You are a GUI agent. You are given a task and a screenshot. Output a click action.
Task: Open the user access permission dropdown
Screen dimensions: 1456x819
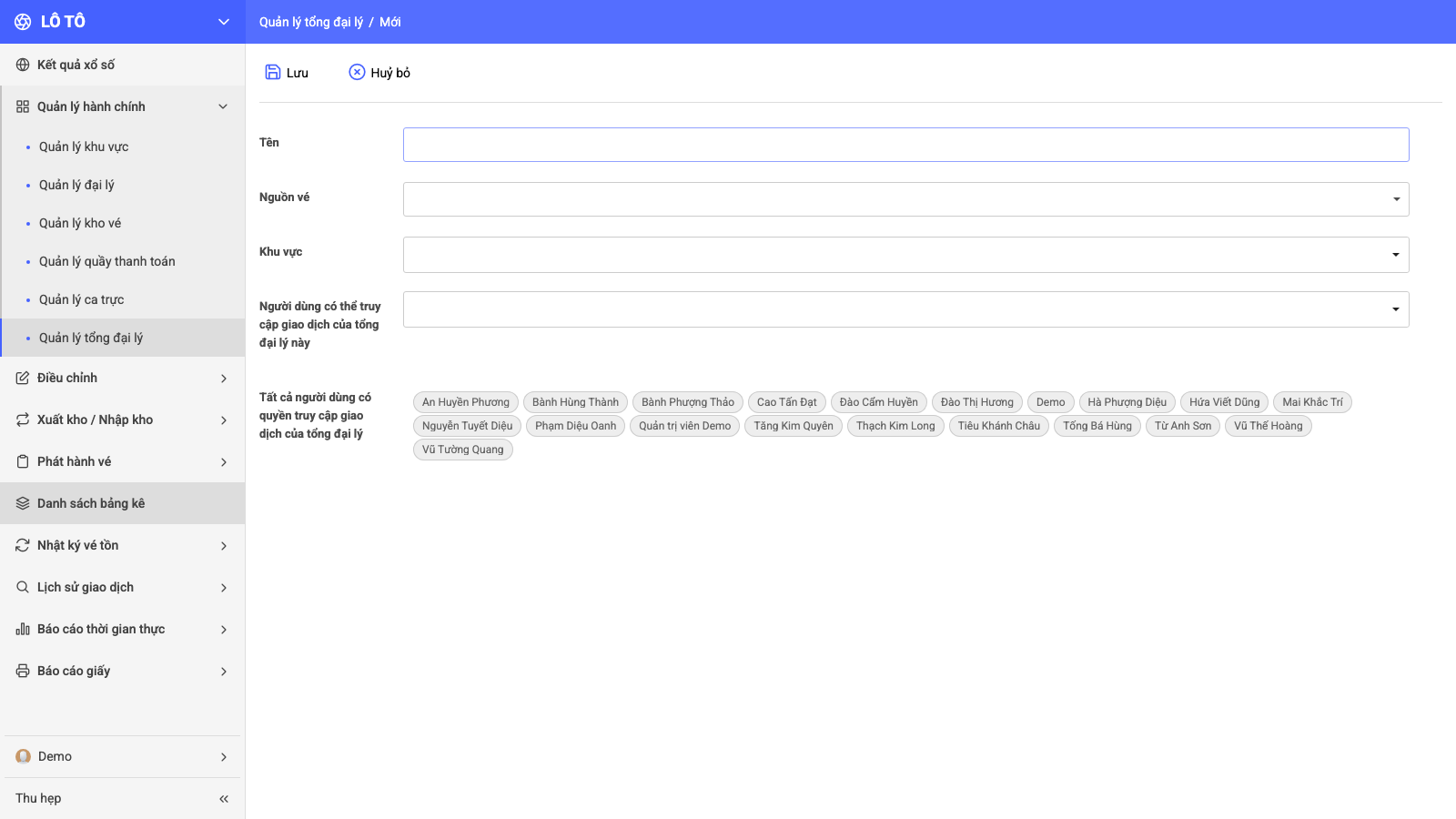905,309
